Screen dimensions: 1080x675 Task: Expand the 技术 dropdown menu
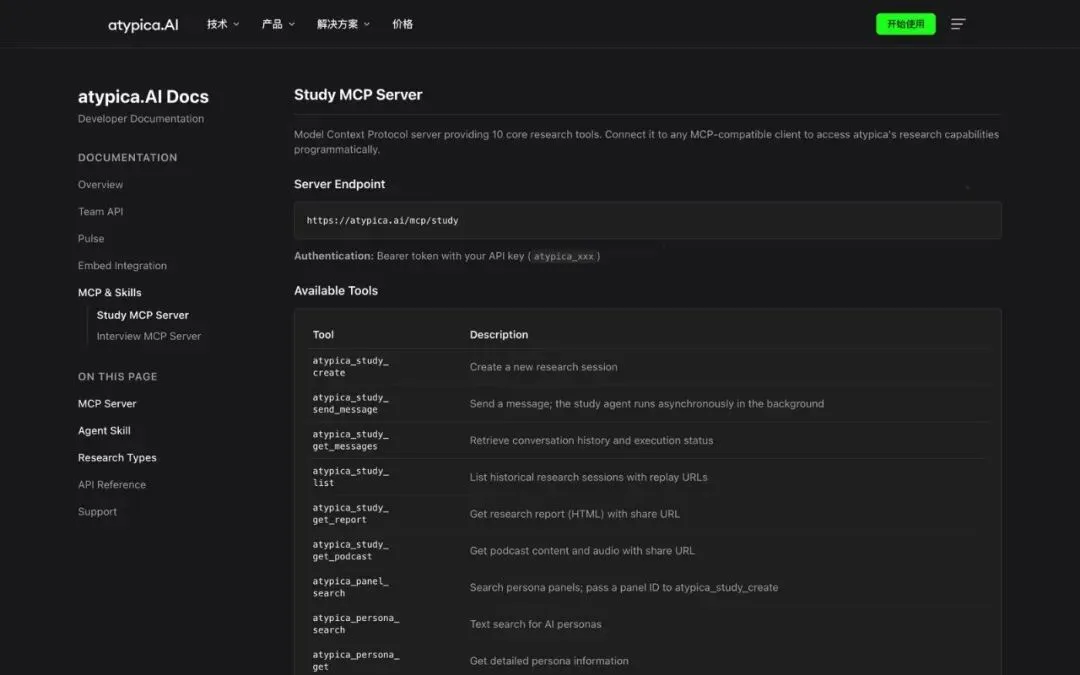tap(223, 24)
